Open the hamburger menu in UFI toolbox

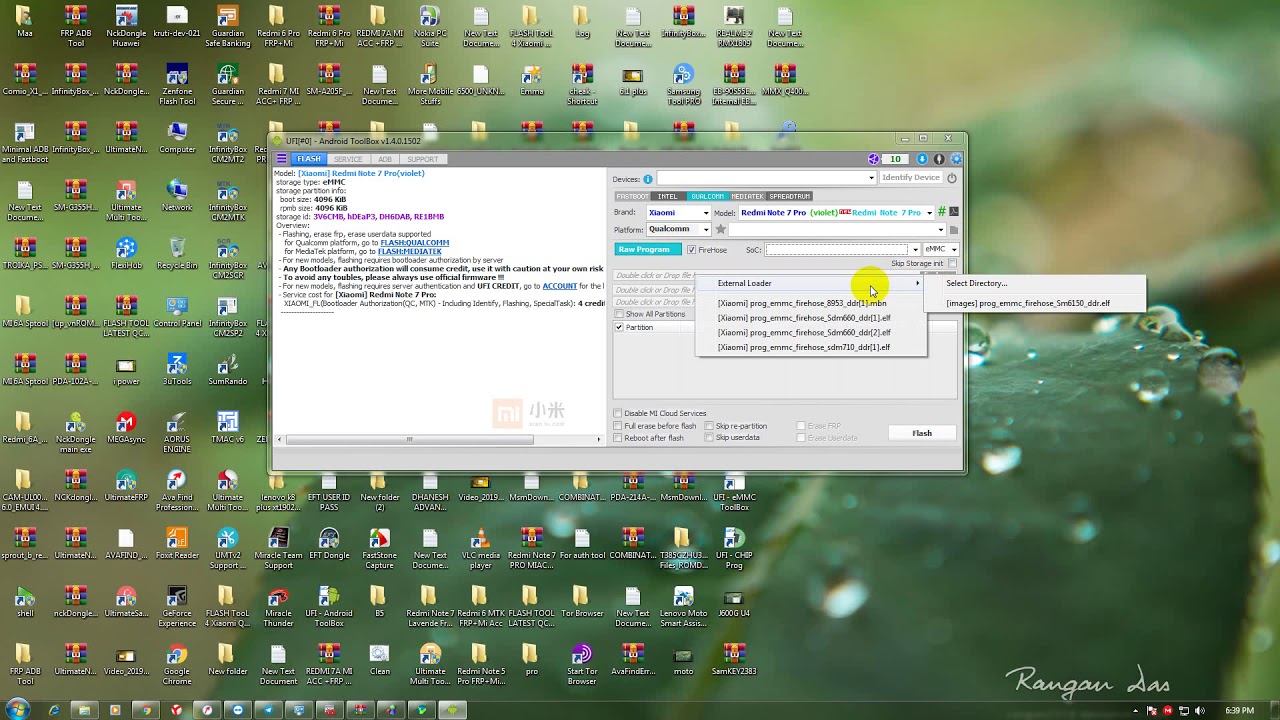pyautogui.click(x=282, y=159)
